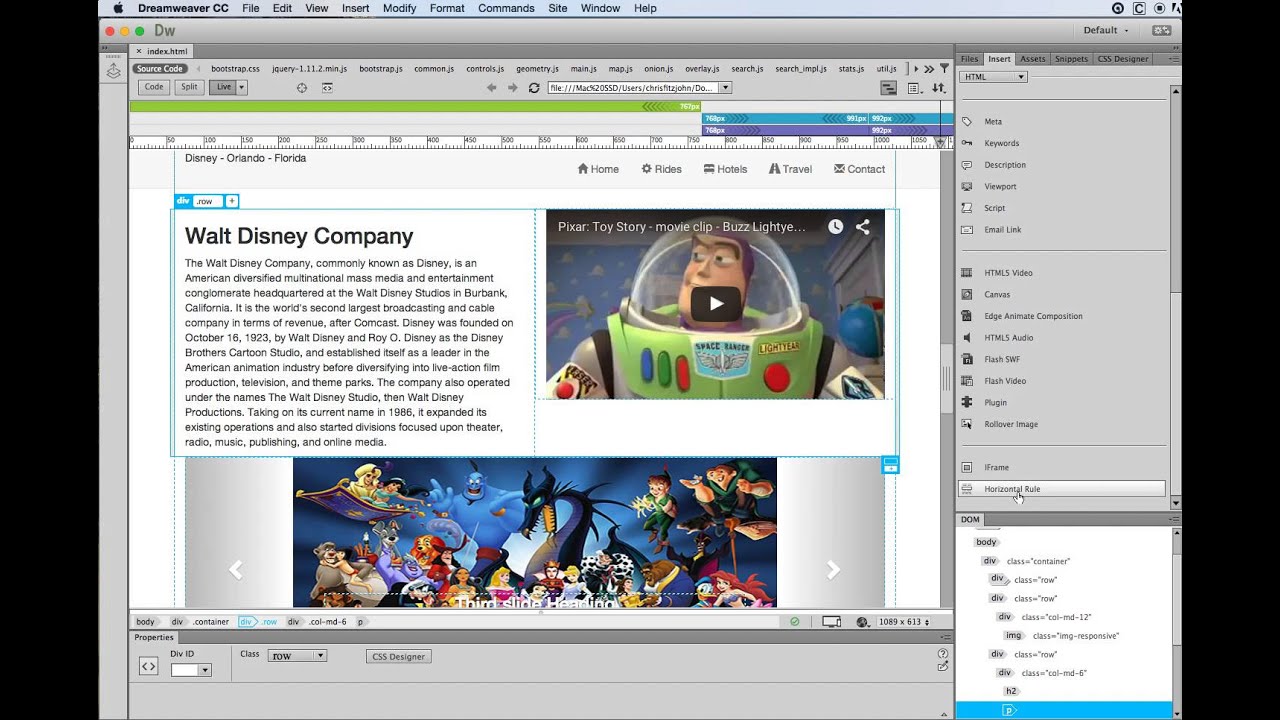Open the file URL address dropdown
The height and width of the screenshot is (720, 1280).
coord(726,88)
